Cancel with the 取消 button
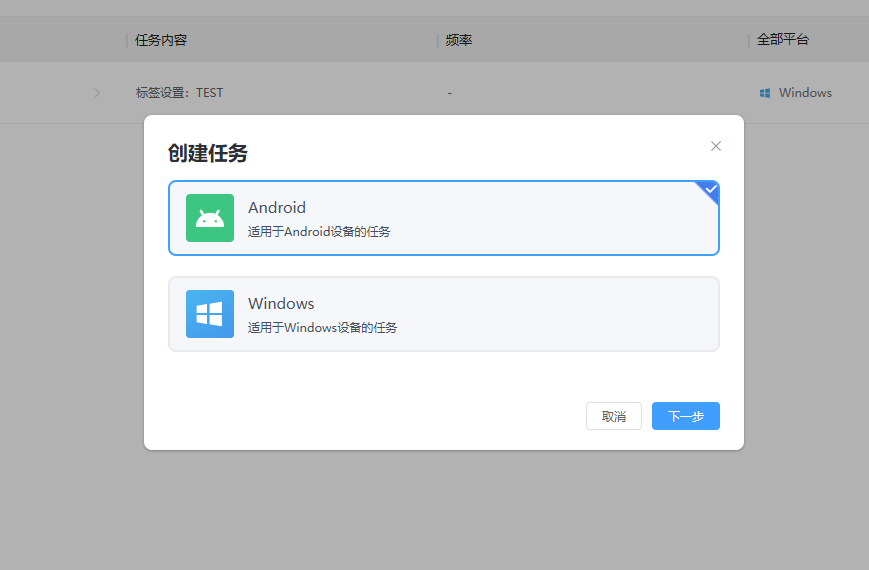 point(614,416)
